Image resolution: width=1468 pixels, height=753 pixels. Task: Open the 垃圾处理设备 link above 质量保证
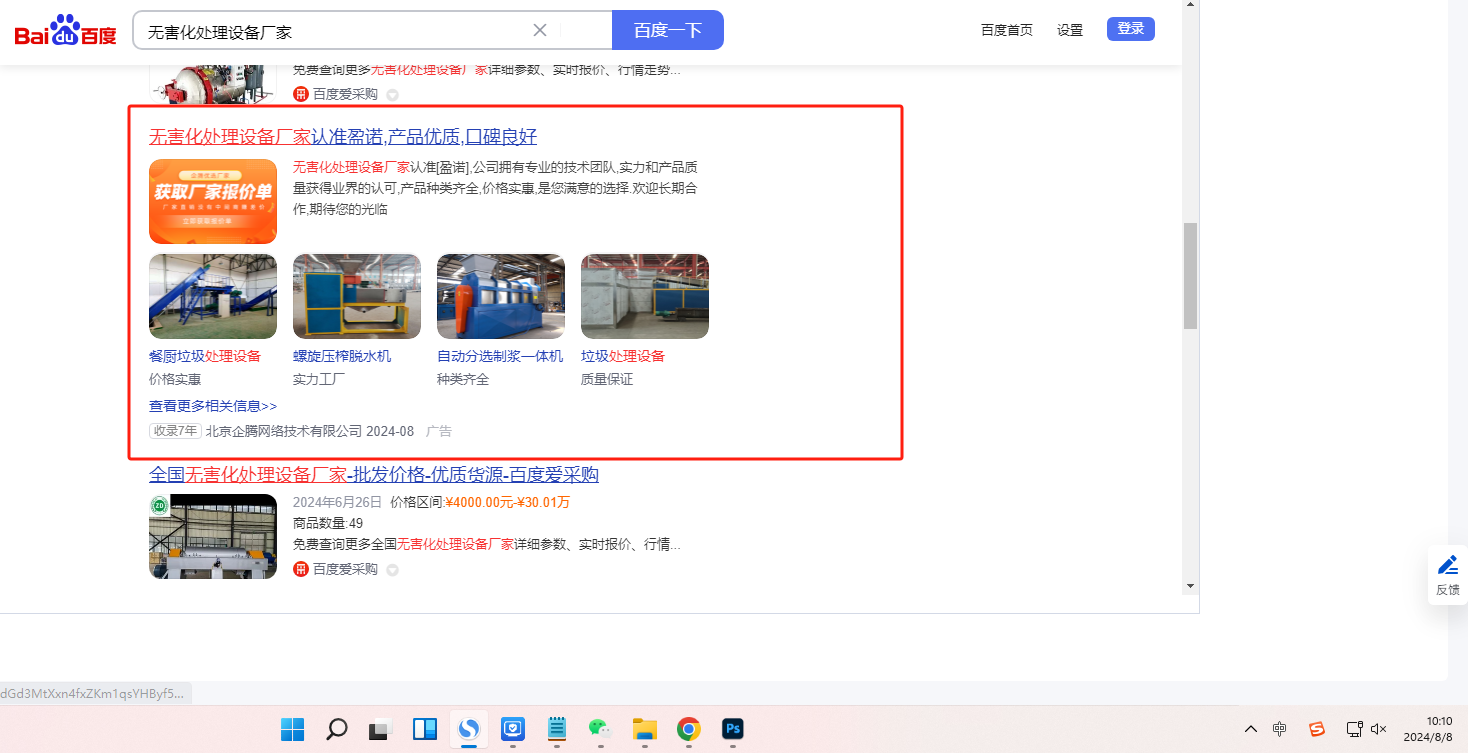[623, 356]
